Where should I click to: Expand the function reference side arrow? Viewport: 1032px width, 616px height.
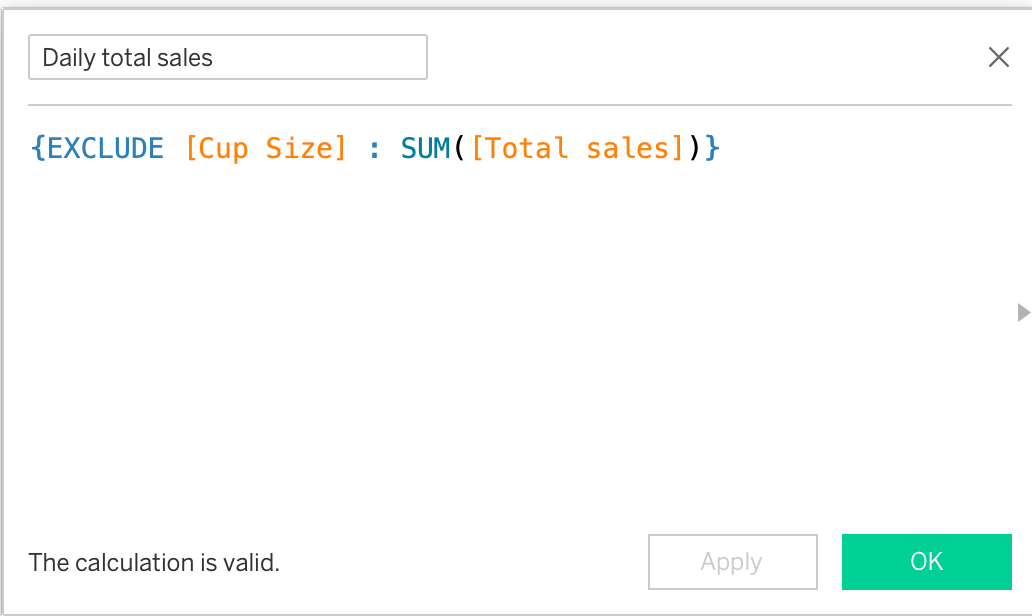pos(1023,313)
